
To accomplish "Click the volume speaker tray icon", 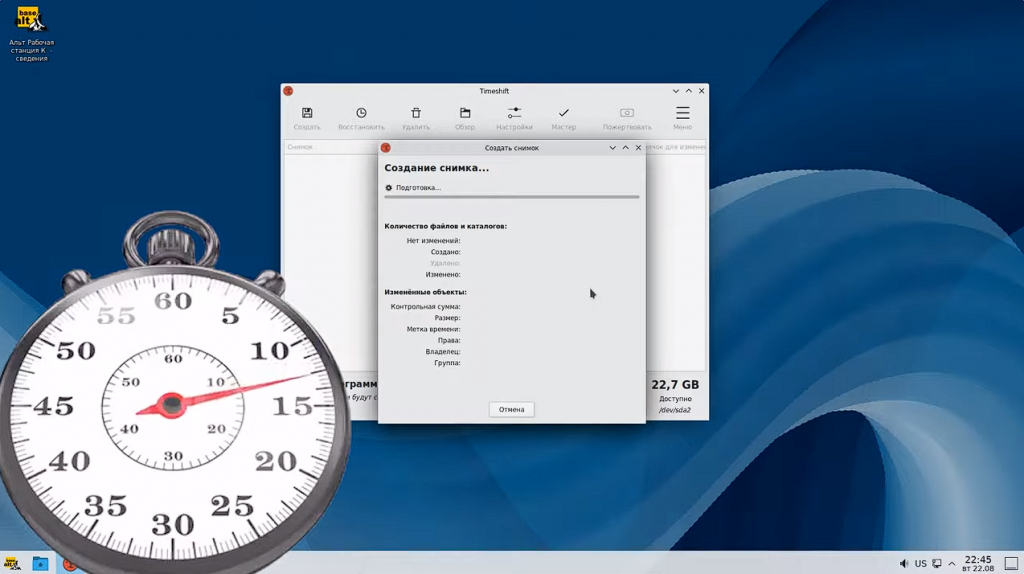I will pos(903,563).
